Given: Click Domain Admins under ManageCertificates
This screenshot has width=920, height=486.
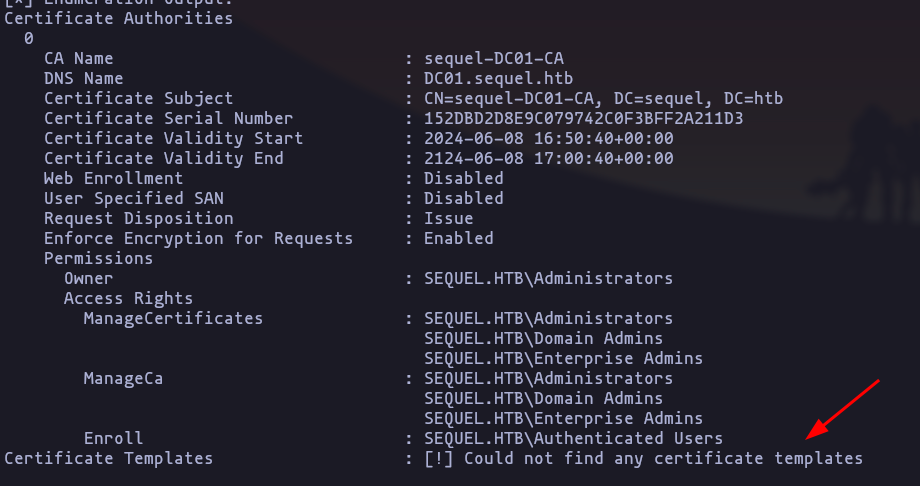Looking at the screenshot, I should [x=543, y=339].
